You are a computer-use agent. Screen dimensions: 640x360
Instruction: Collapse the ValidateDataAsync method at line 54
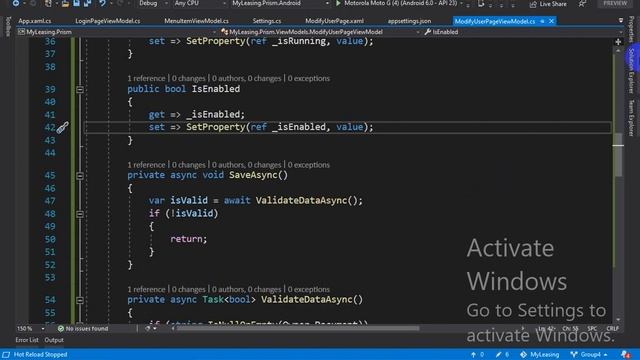tap(80, 300)
